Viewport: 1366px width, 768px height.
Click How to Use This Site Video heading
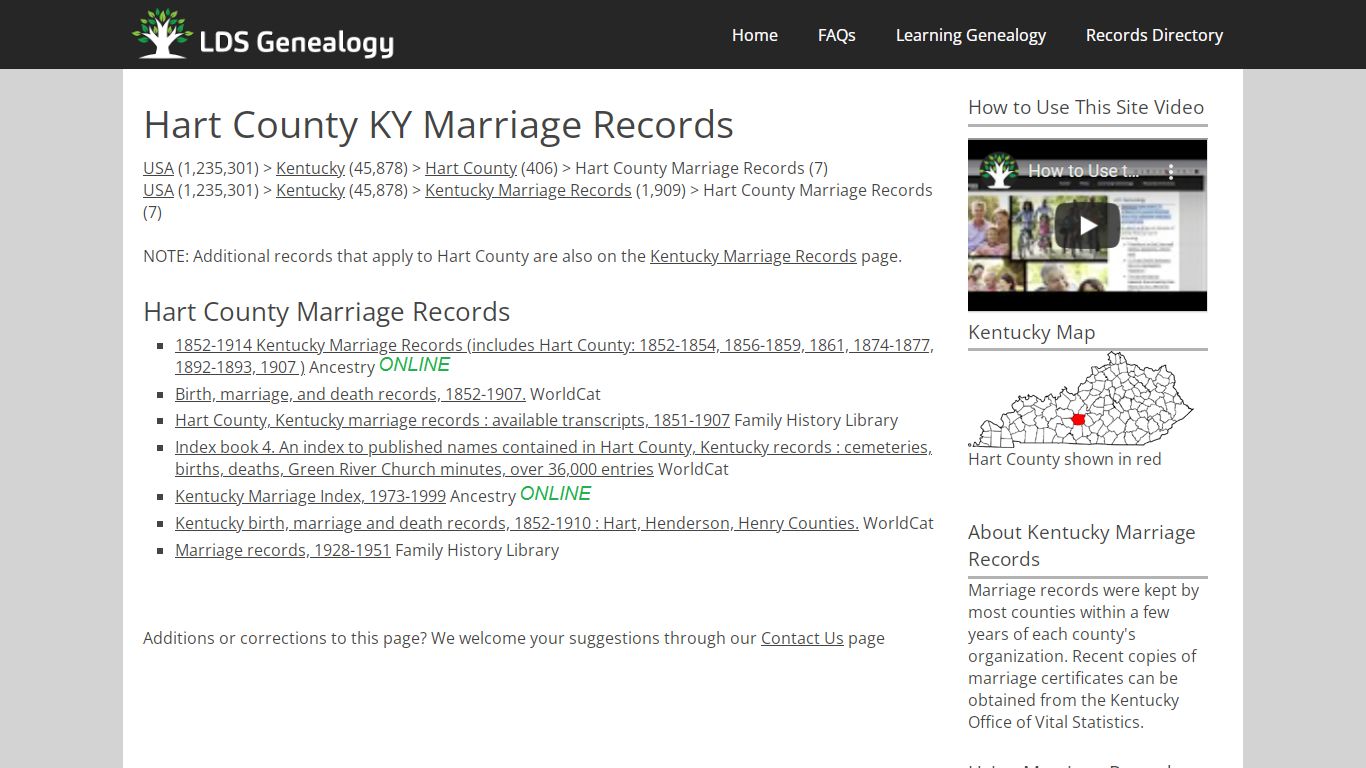point(1086,107)
